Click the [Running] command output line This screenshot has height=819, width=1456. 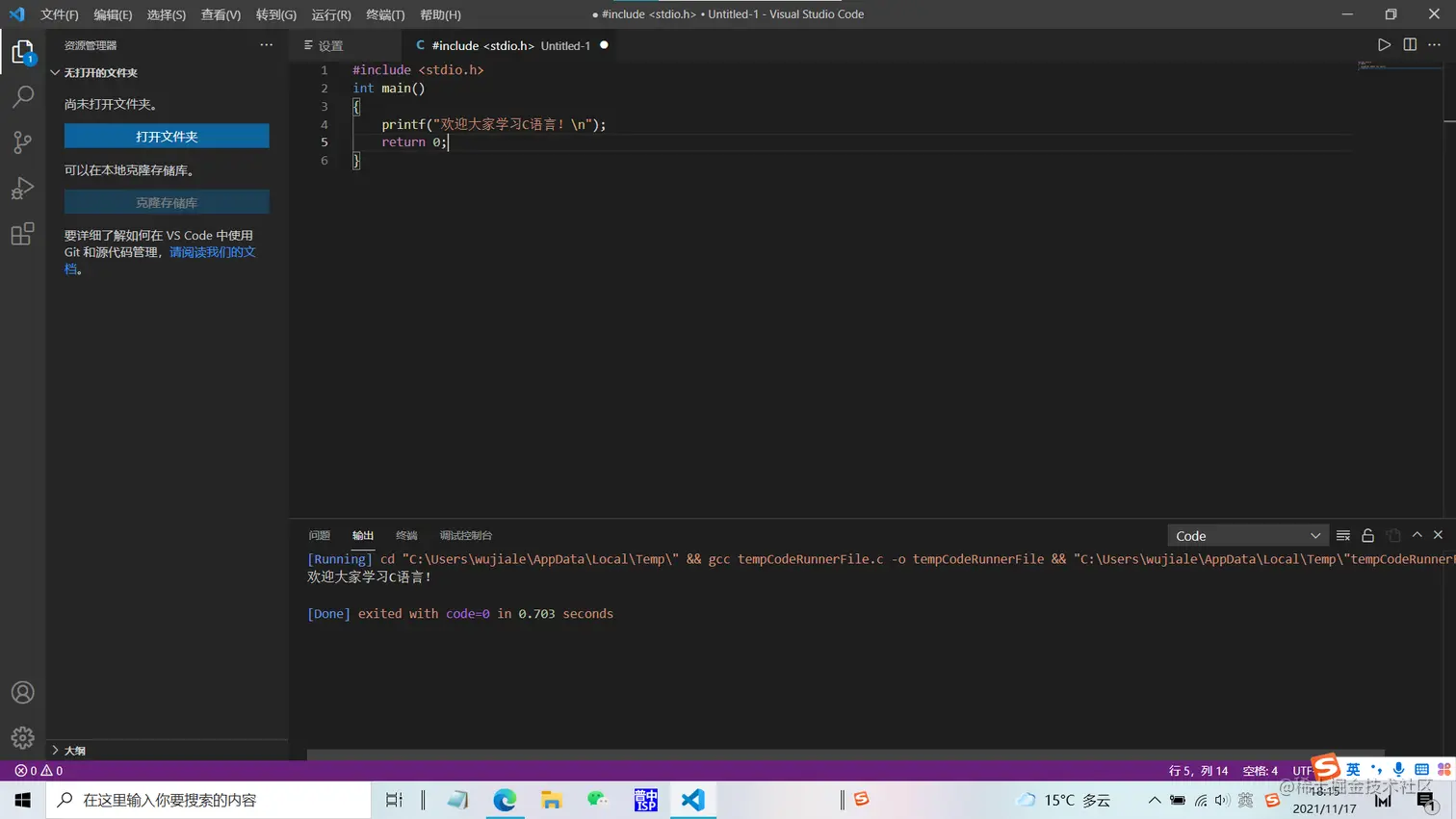coord(880,559)
